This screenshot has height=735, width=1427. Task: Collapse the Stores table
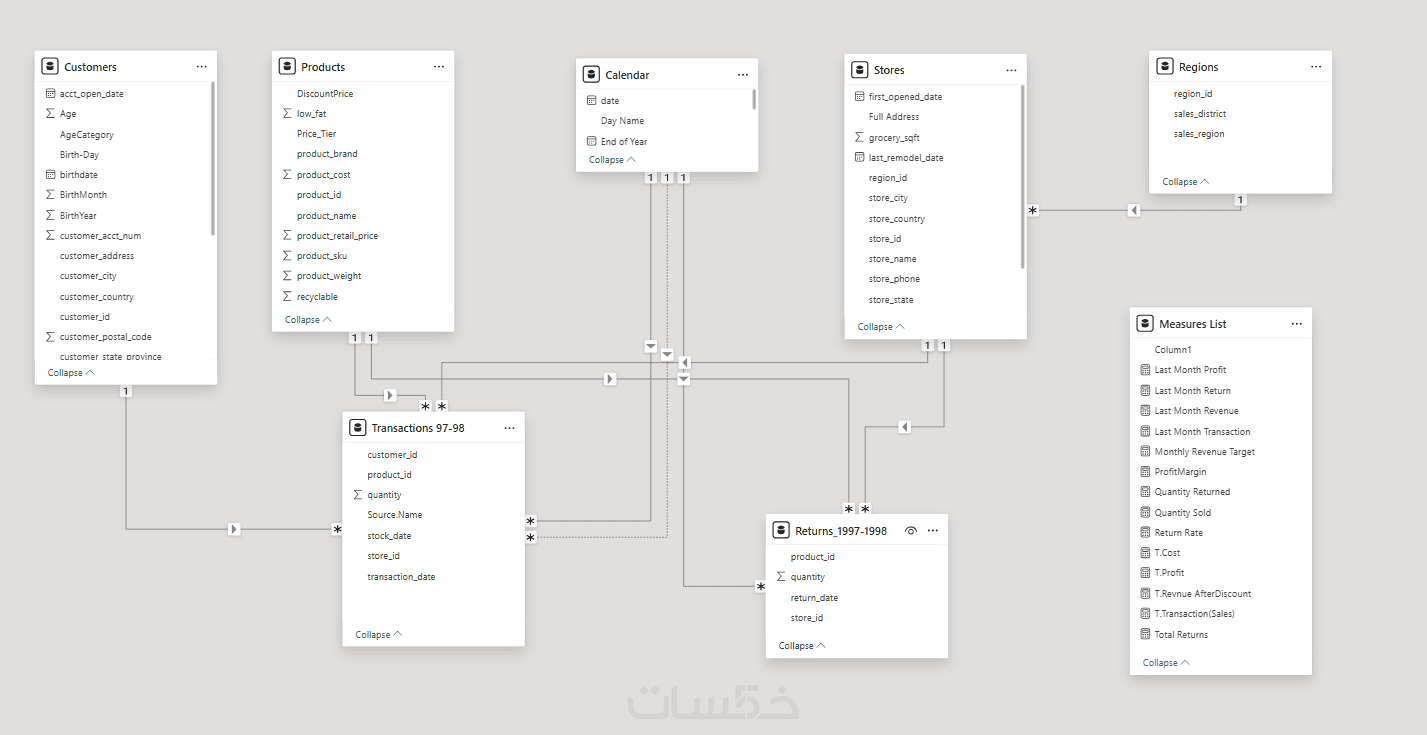click(x=881, y=327)
